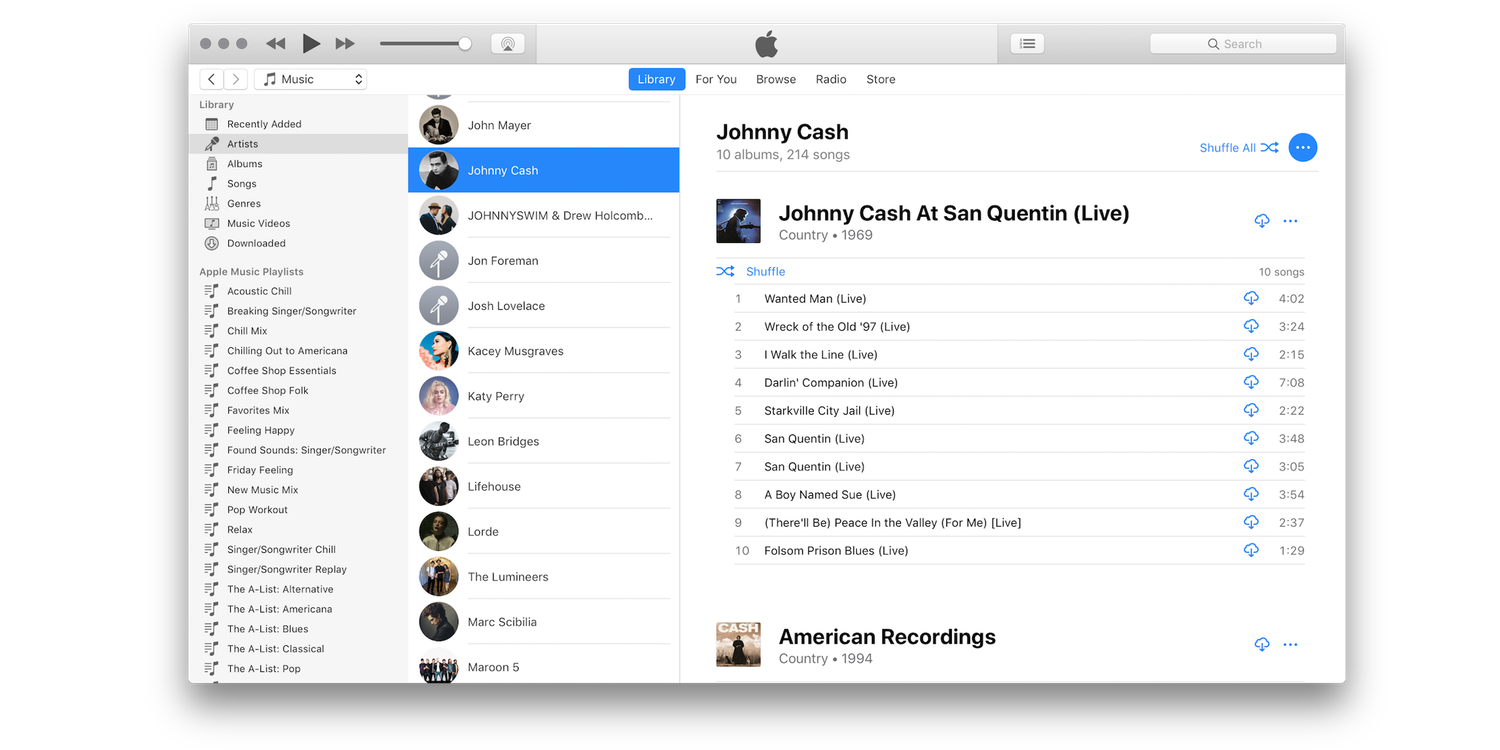Open the Up Next list icon
The width and height of the screenshot is (1500, 750).
[x=1027, y=44]
